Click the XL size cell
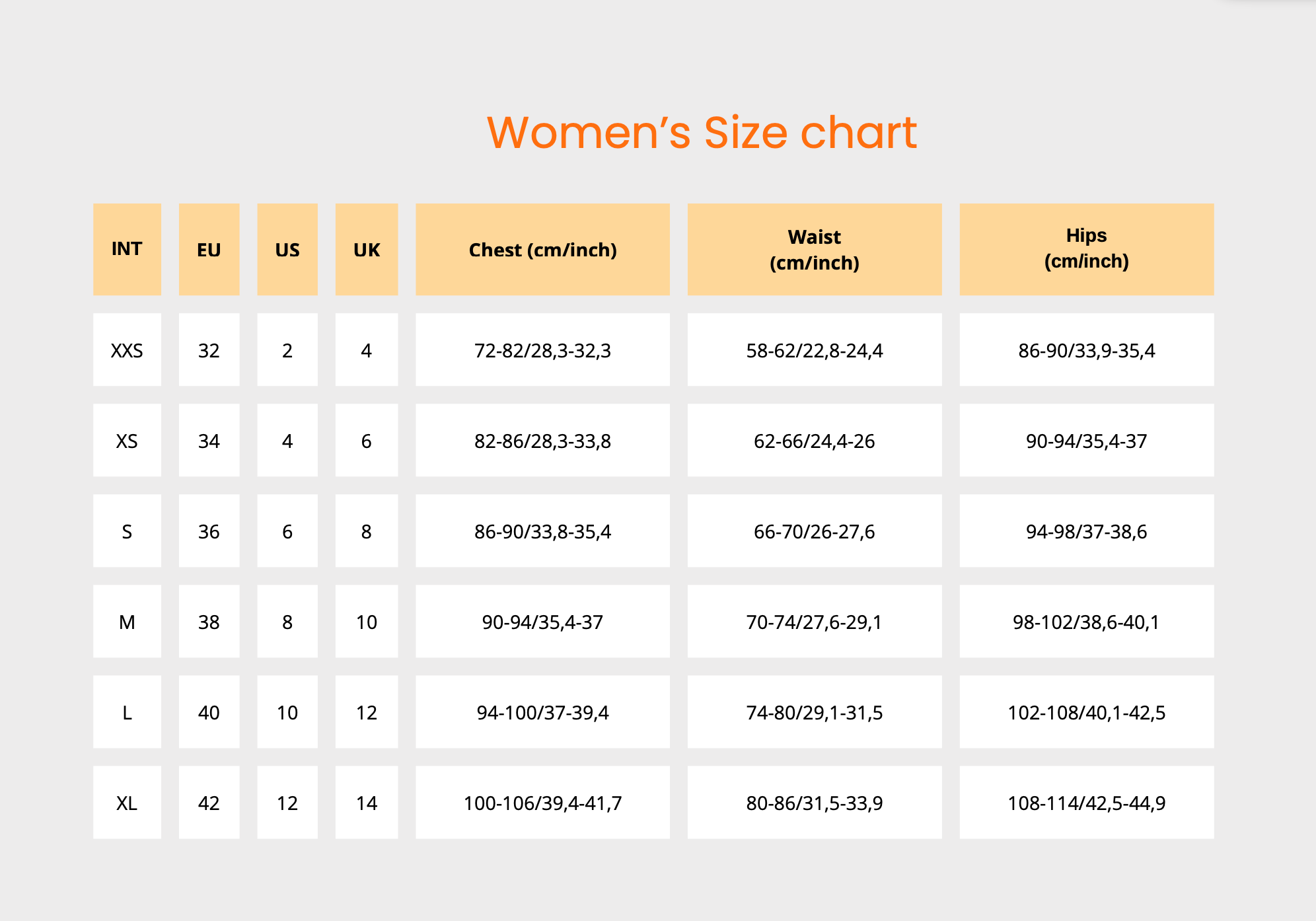Image resolution: width=1316 pixels, height=921 pixels. (x=127, y=803)
